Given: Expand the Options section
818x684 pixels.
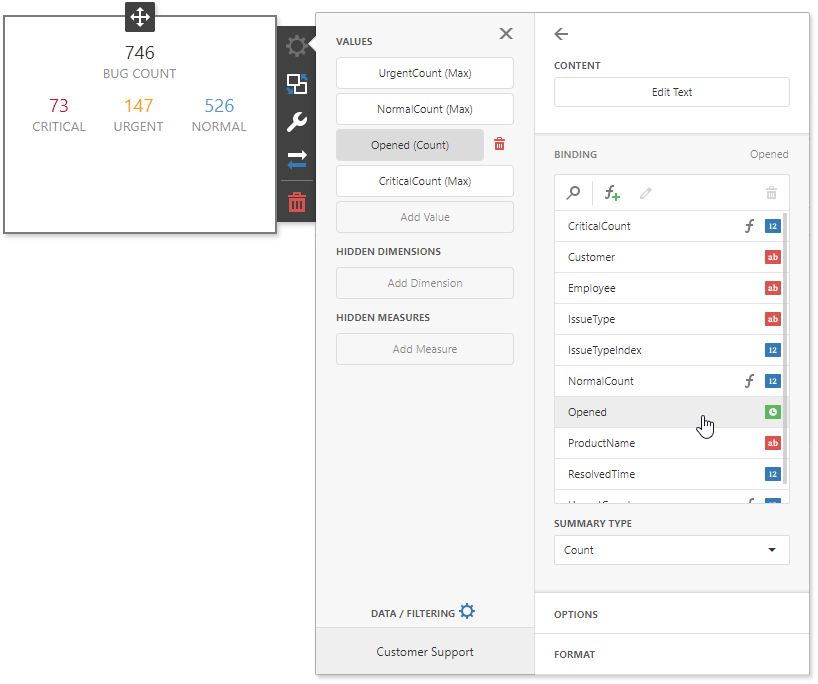Looking at the screenshot, I should (x=671, y=614).
